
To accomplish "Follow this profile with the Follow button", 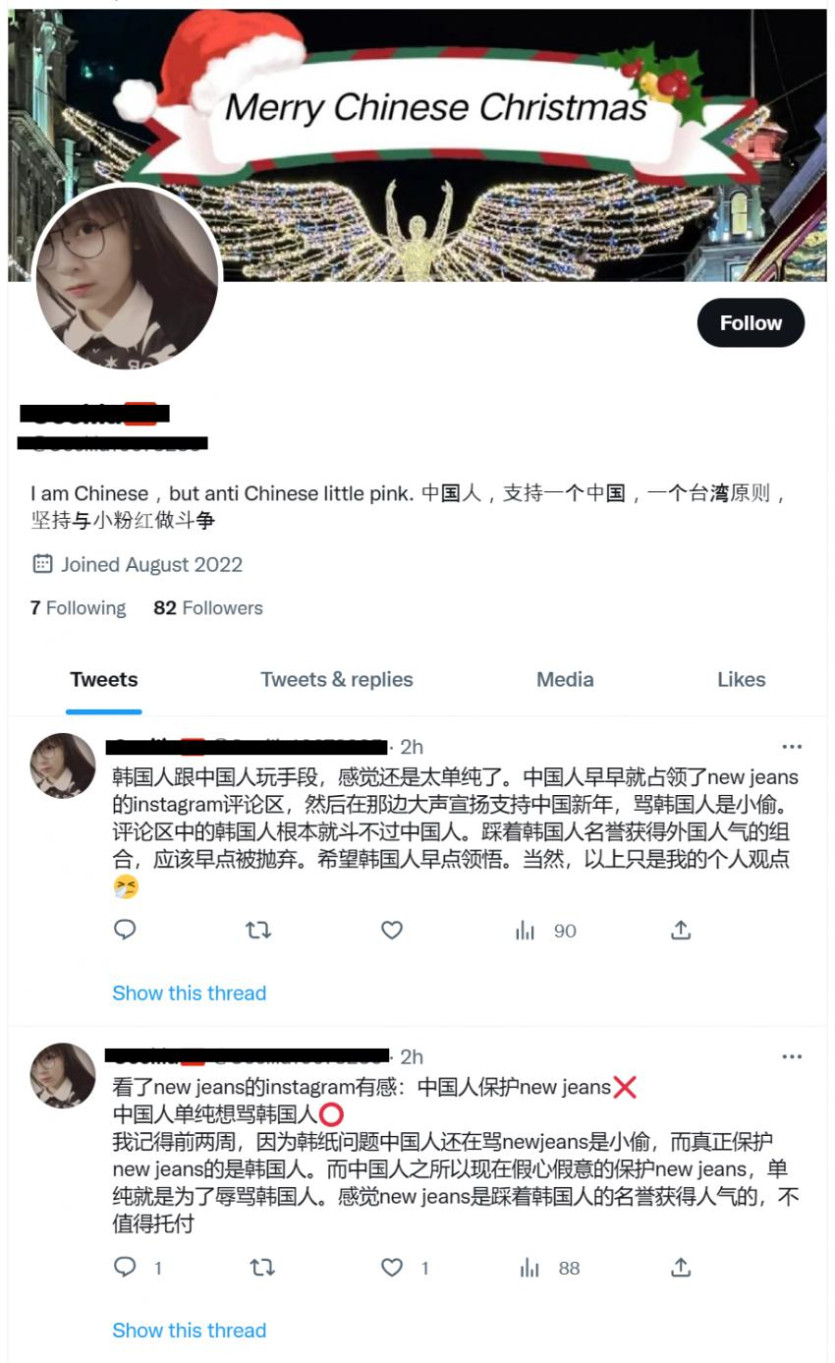I will [751, 323].
